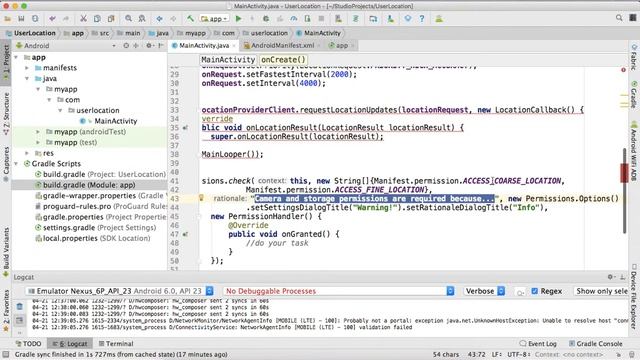640x360 pixels.
Task: Navigate Back with the blue arrow icon
Action: pos(160,19)
